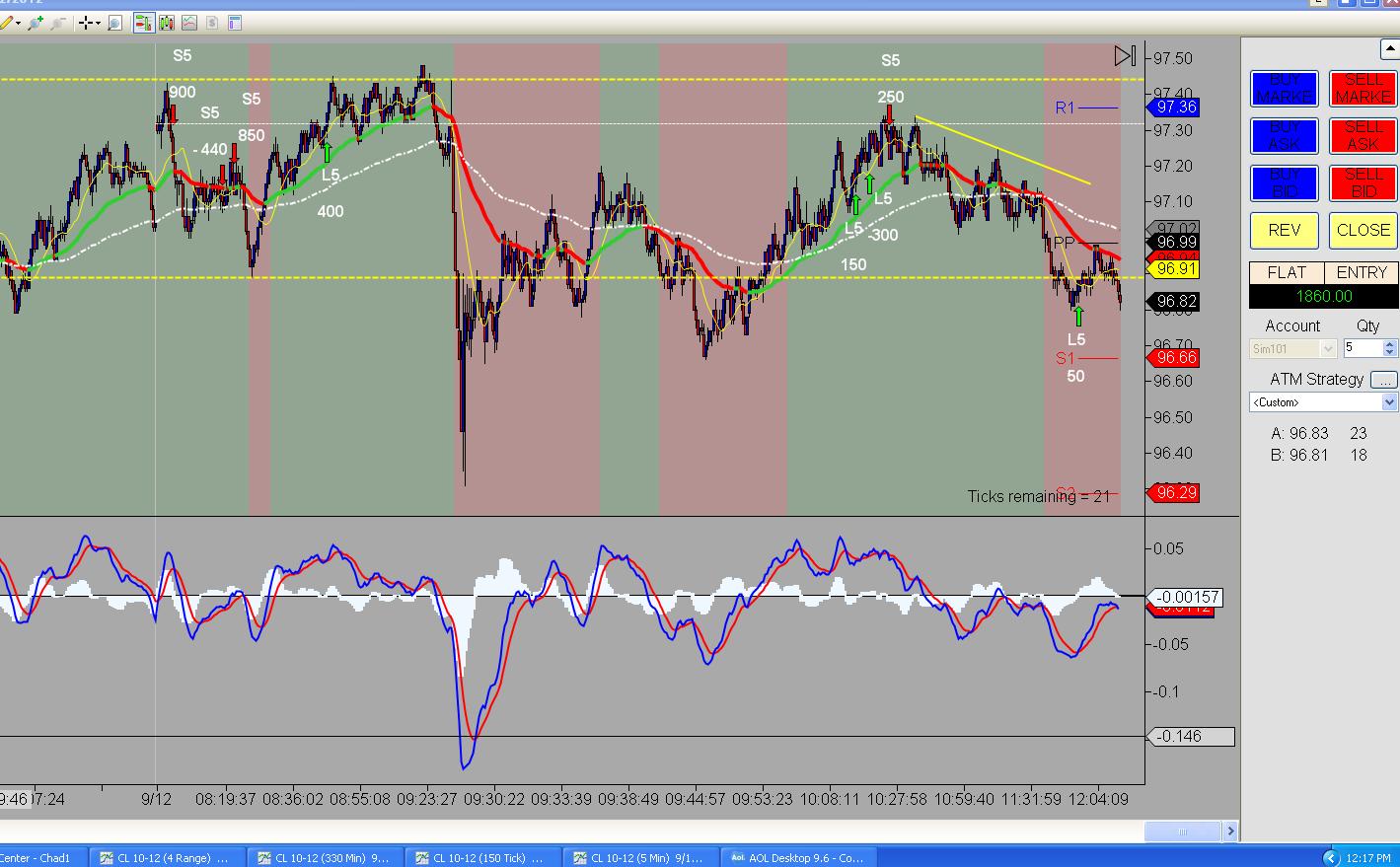Select the crosshair cursor tool

(x=86, y=22)
